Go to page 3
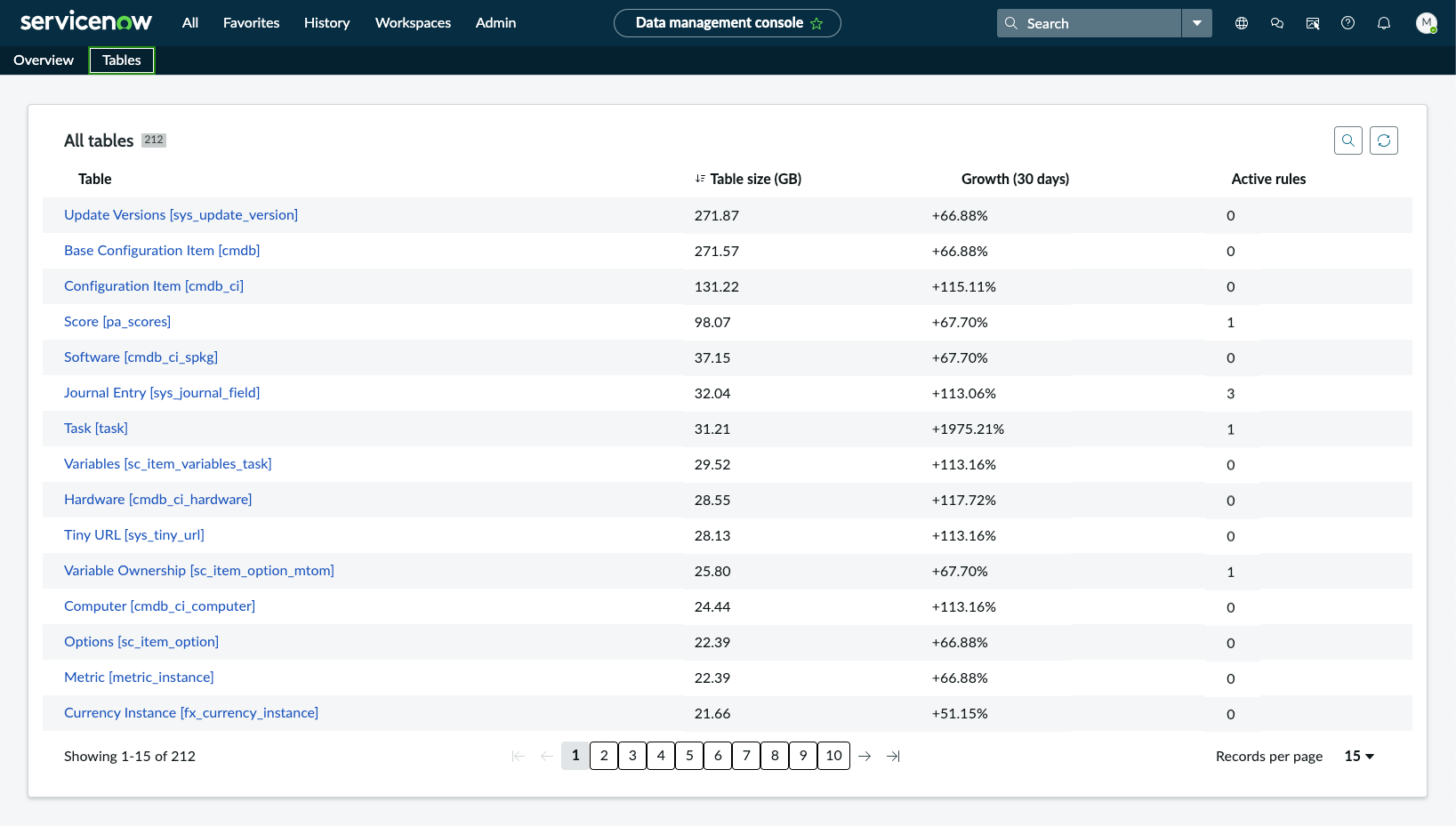Image resolution: width=1456 pixels, height=826 pixels. click(632, 756)
